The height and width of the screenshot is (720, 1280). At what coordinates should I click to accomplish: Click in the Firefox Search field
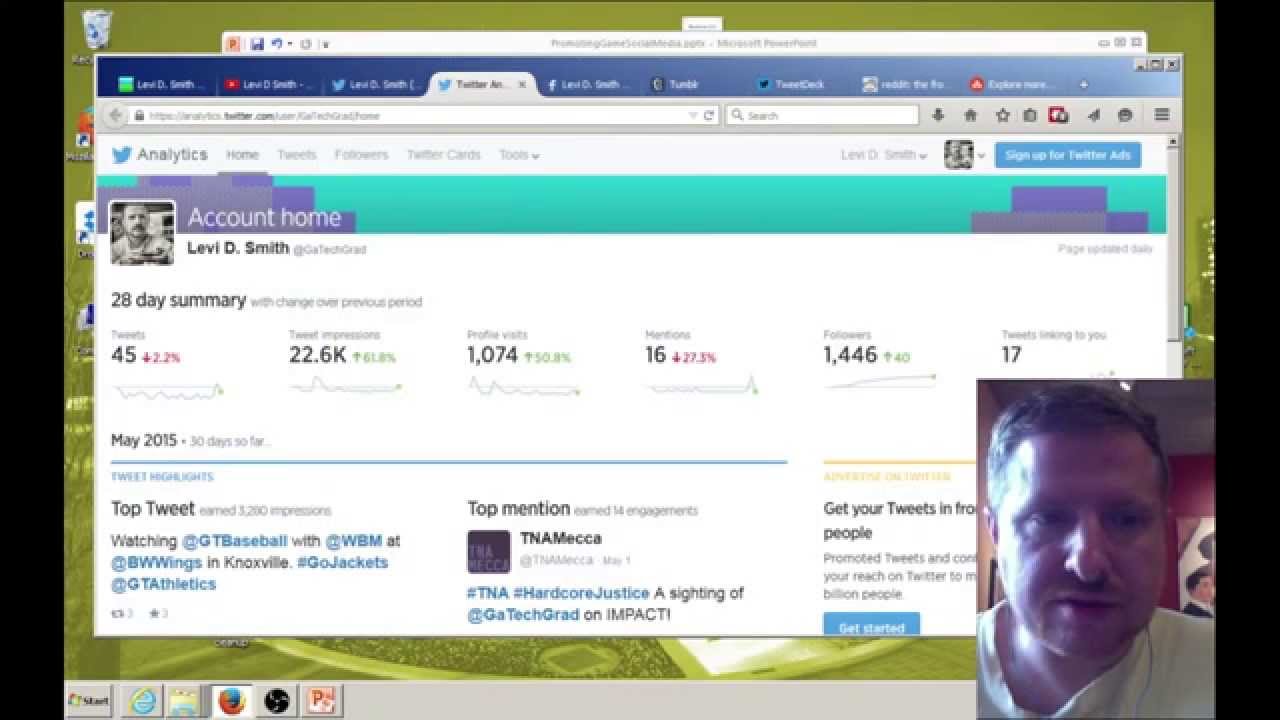822,116
